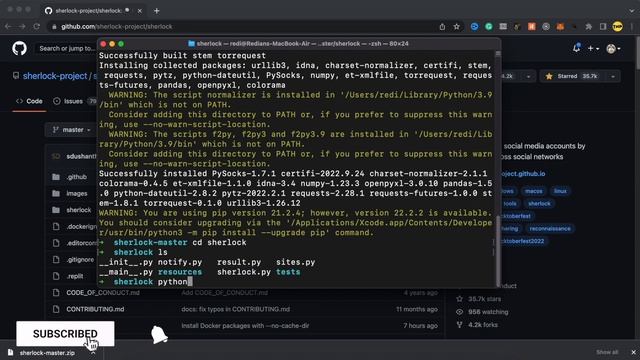Open the GitHub user avatar menu
Viewport: 640px width, 360px height.
pos(613,49)
